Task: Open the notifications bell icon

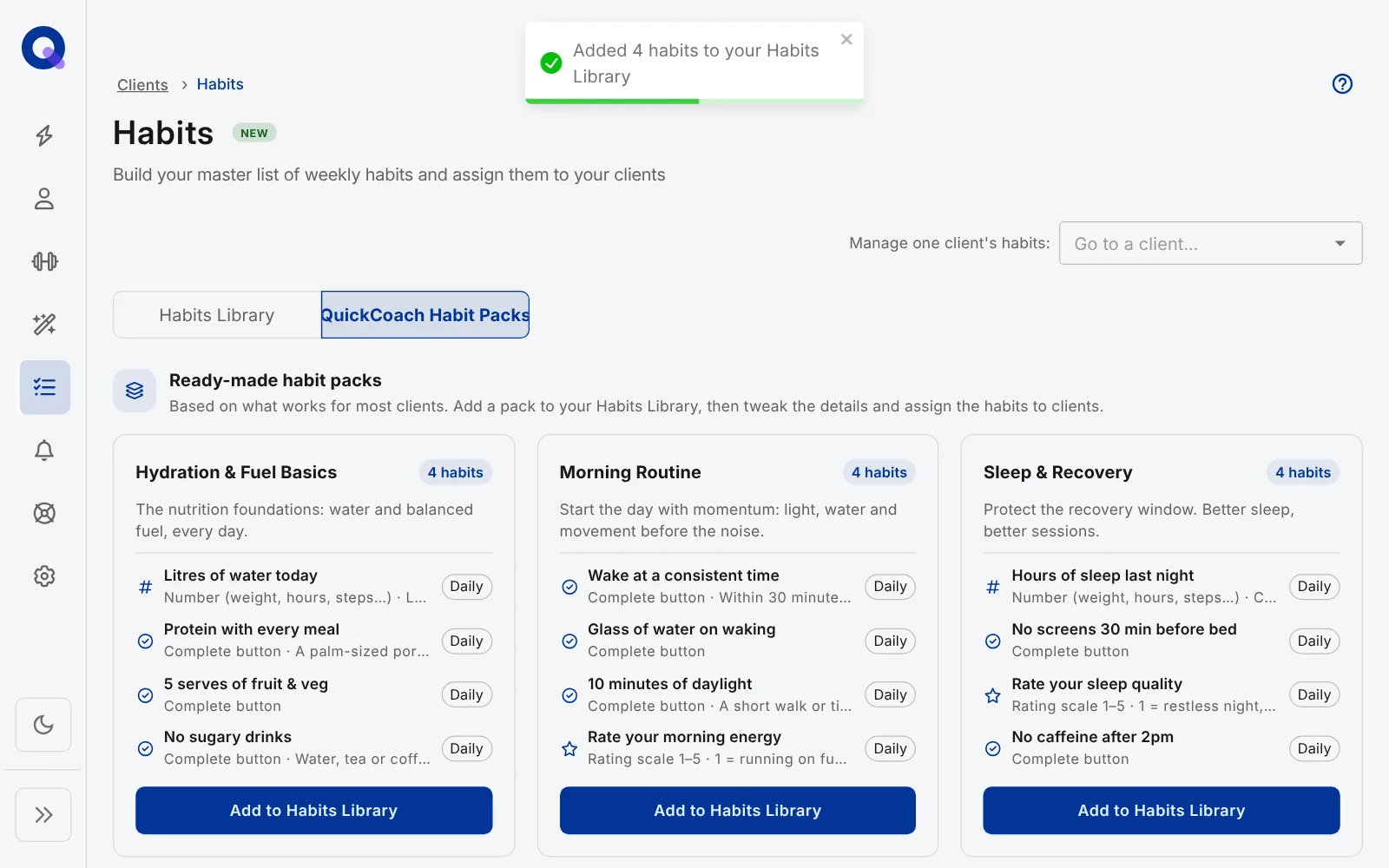Action: pos(44,450)
